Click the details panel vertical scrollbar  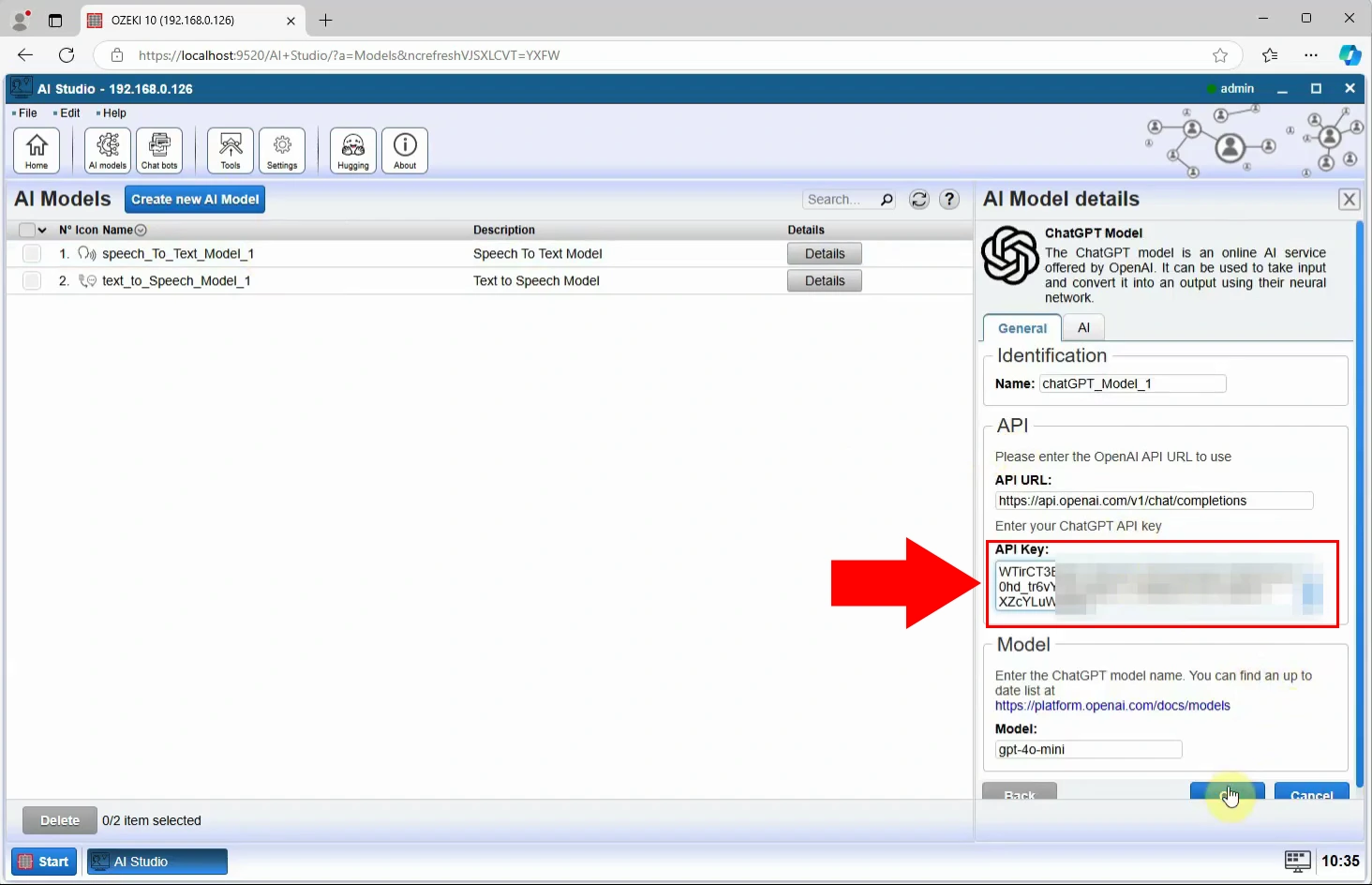click(x=1359, y=504)
